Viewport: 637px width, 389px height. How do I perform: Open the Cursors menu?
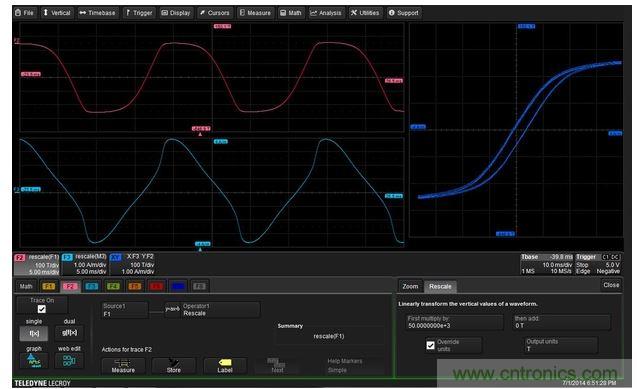[215, 13]
